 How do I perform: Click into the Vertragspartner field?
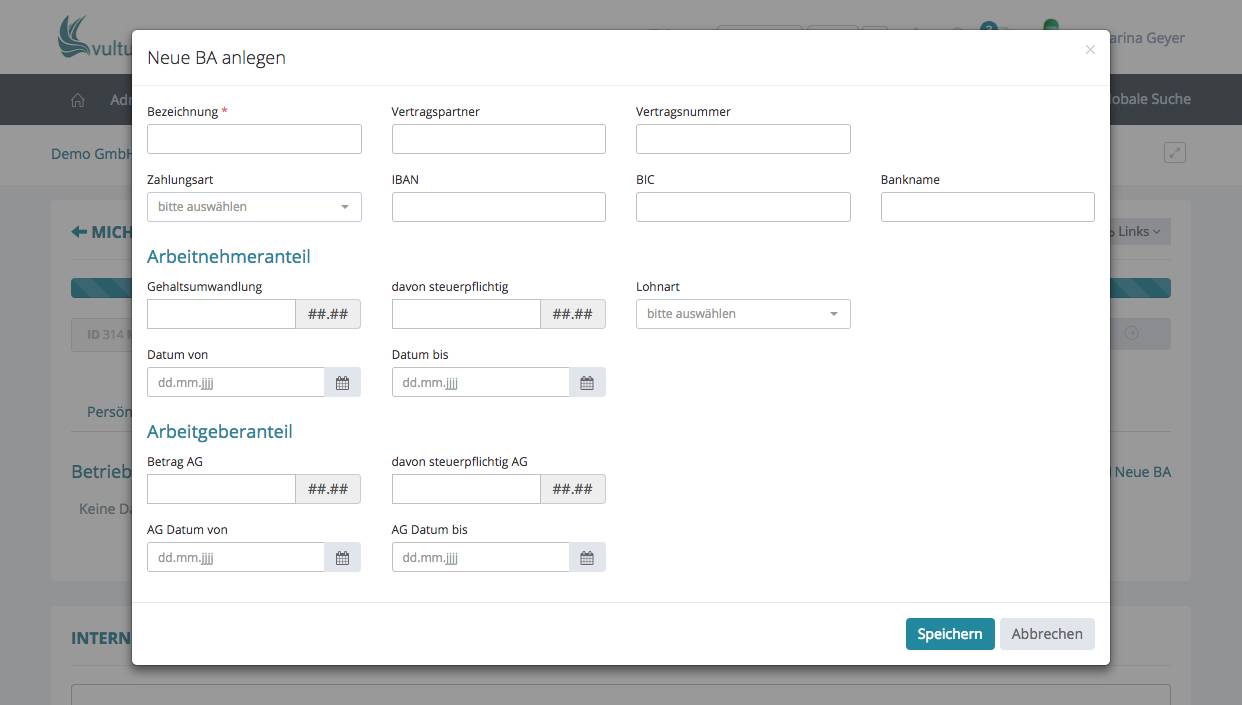pyautogui.click(x=498, y=139)
